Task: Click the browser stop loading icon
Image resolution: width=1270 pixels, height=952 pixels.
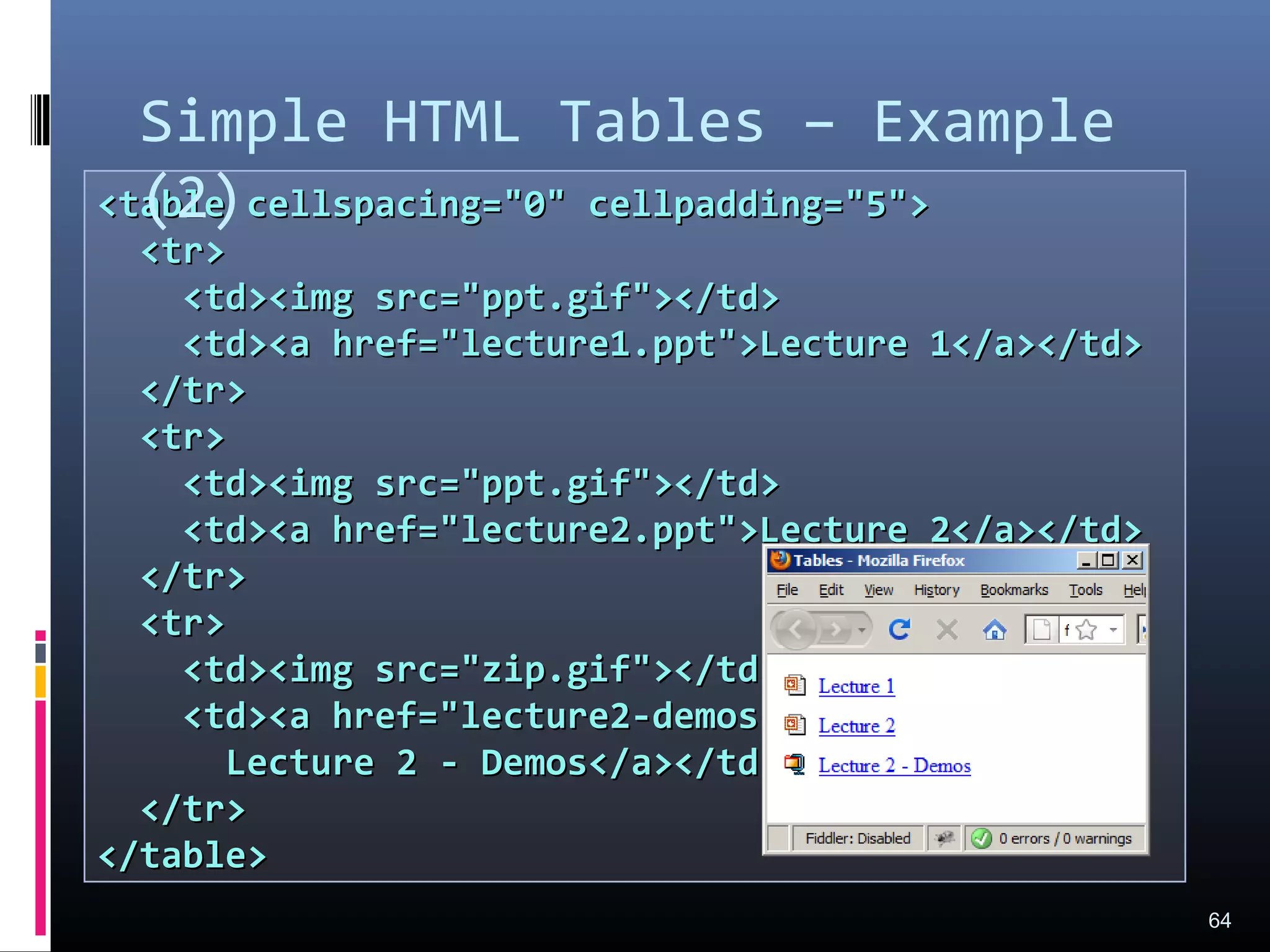Action: pyautogui.click(x=947, y=630)
